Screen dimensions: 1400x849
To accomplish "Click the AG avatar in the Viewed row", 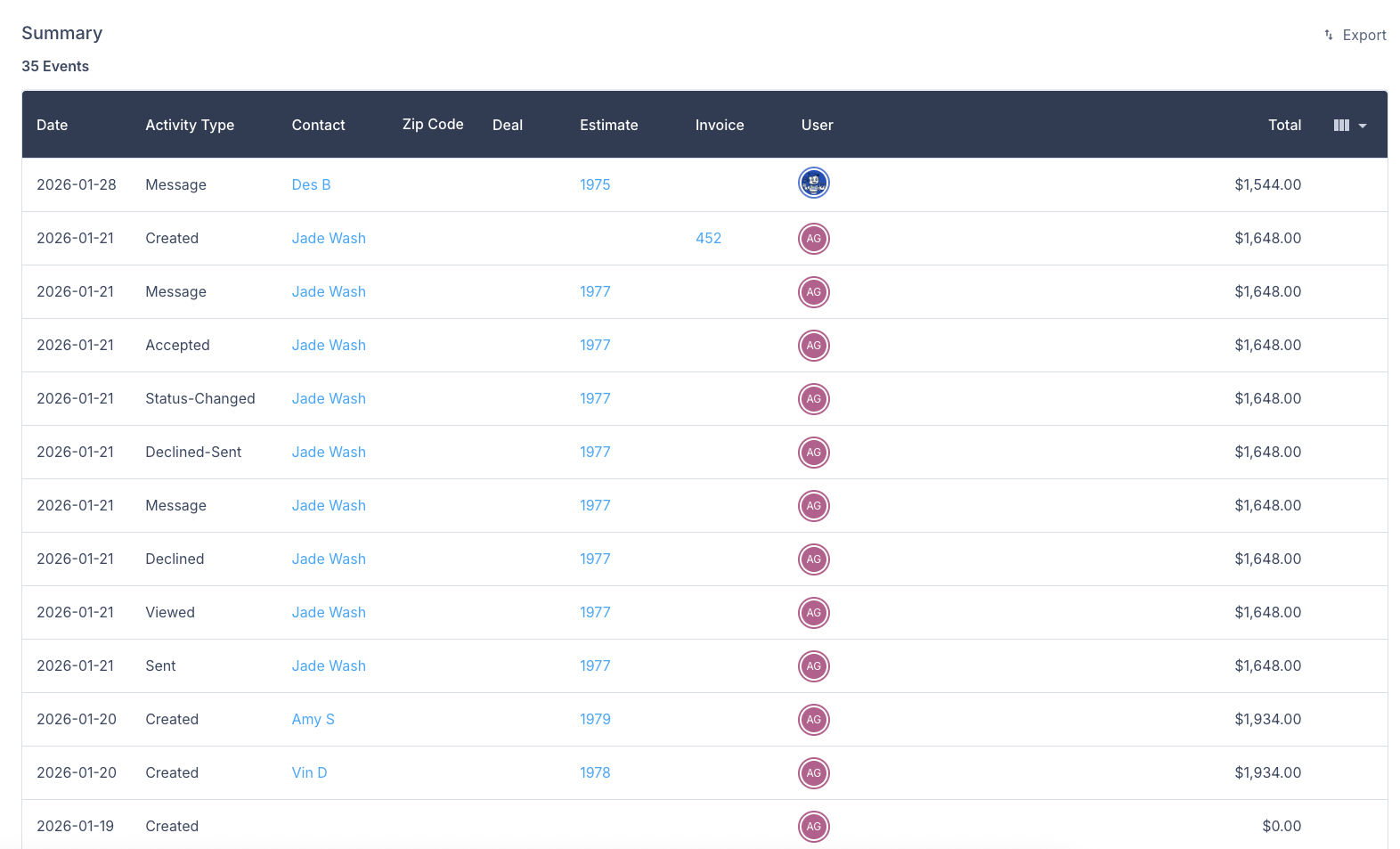I will [x=814, y=613].
